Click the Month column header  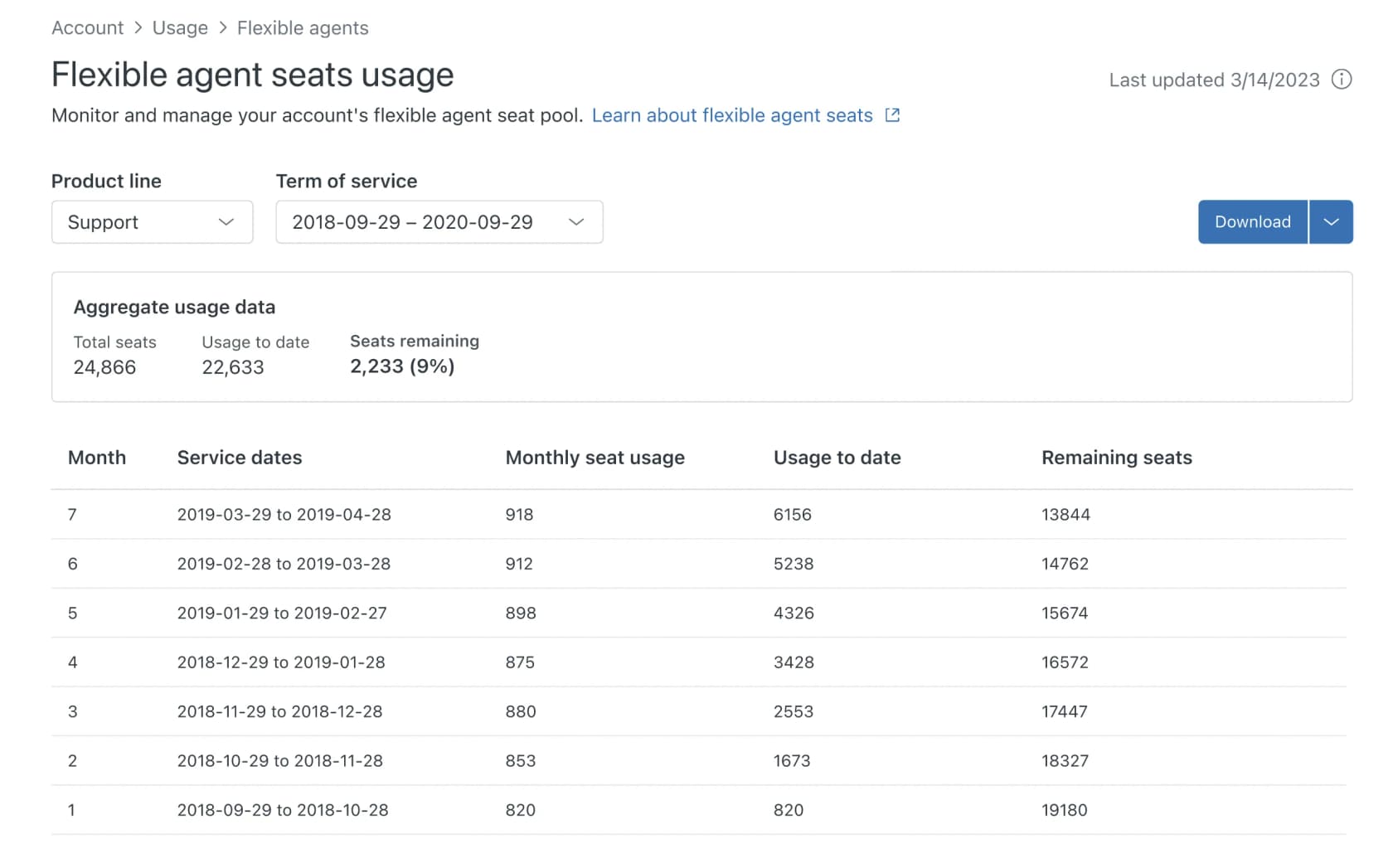click(97, 458)
